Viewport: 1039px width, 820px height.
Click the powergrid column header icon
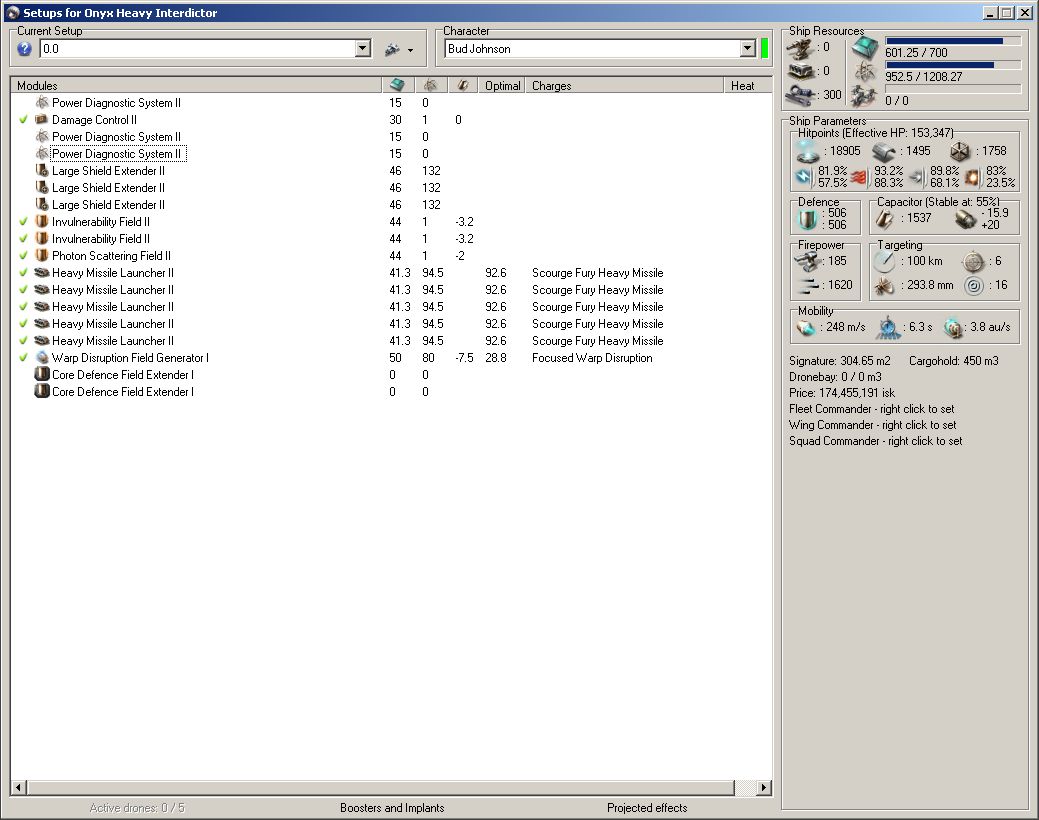(x=430, y=85)
